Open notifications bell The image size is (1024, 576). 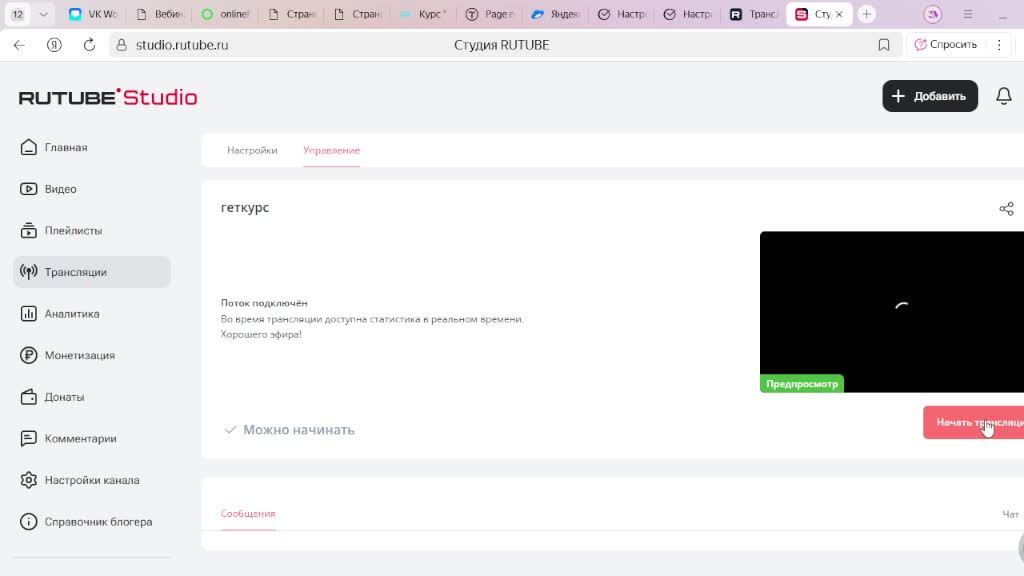(x=1004, y=96)
